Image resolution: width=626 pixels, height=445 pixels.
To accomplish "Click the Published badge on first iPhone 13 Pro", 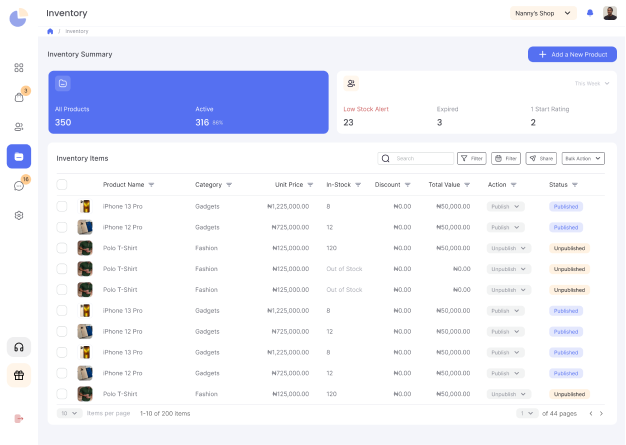I will (566, 207).
